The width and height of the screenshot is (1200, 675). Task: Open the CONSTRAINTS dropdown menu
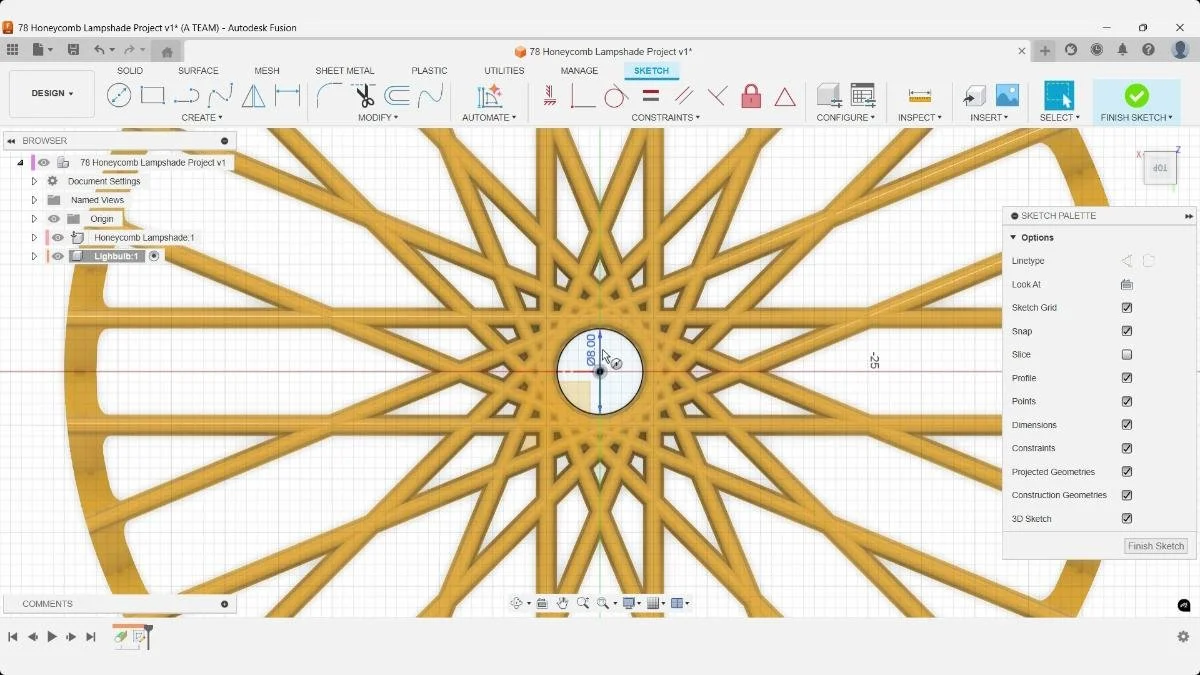coord(666,118)
